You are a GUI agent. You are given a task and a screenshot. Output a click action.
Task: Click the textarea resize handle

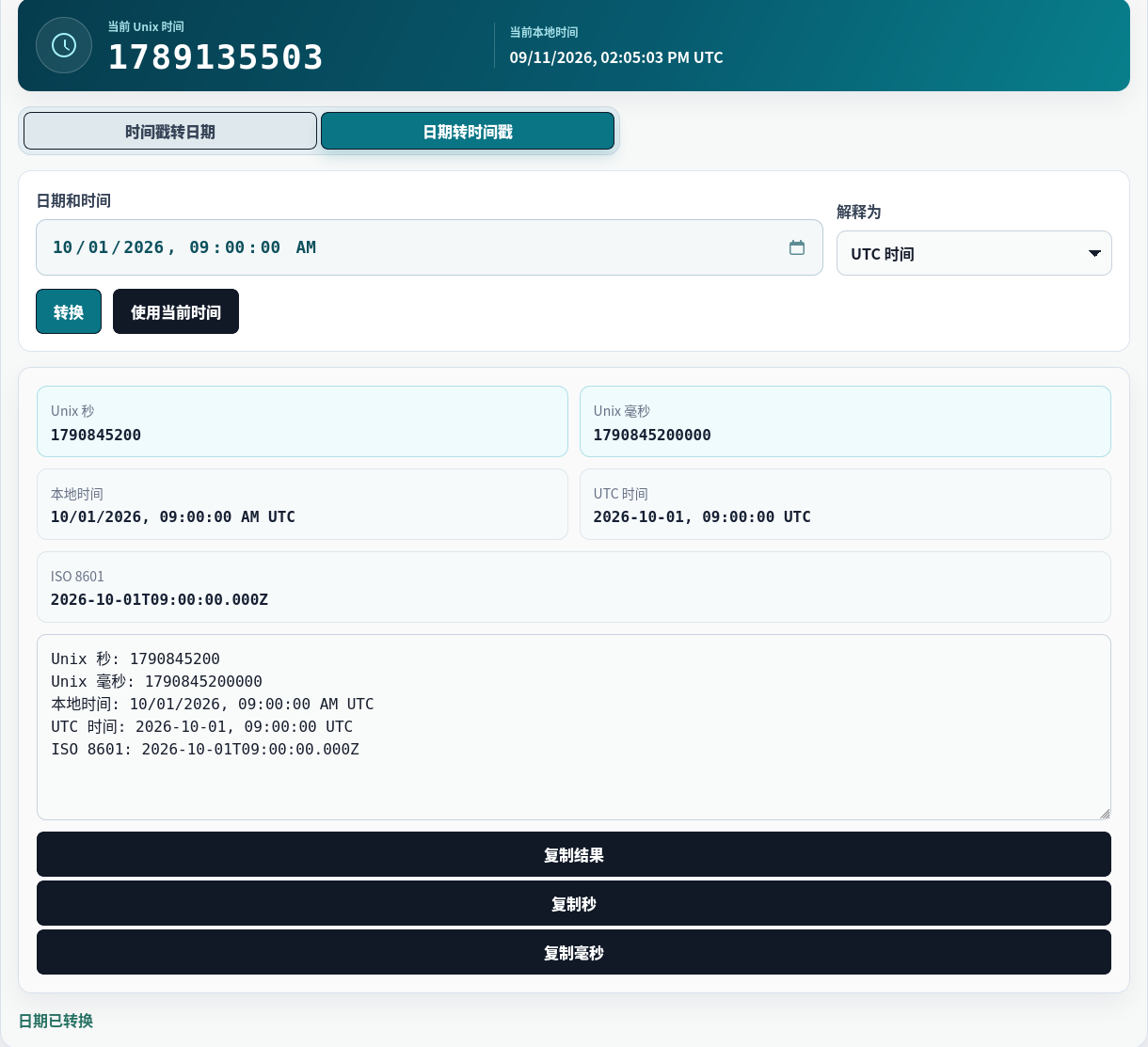pyautogui.click(x=1105, y=814)
